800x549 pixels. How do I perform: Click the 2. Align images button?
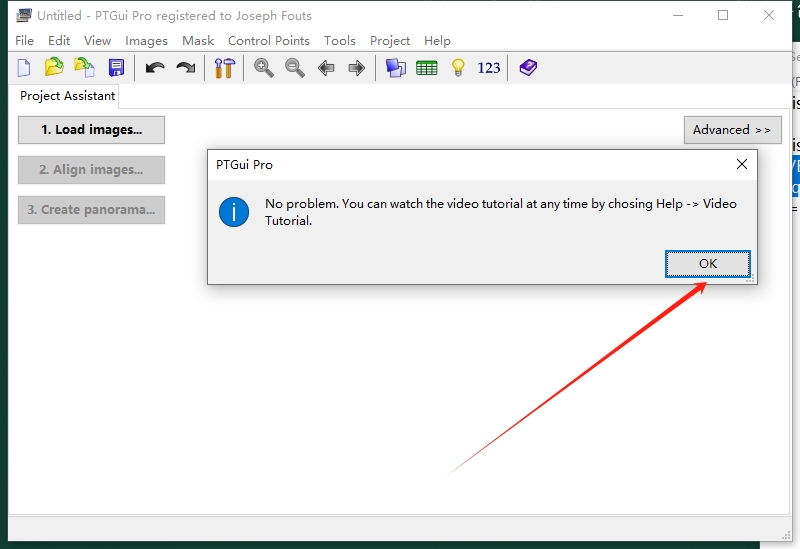click(x=91, y=170)
